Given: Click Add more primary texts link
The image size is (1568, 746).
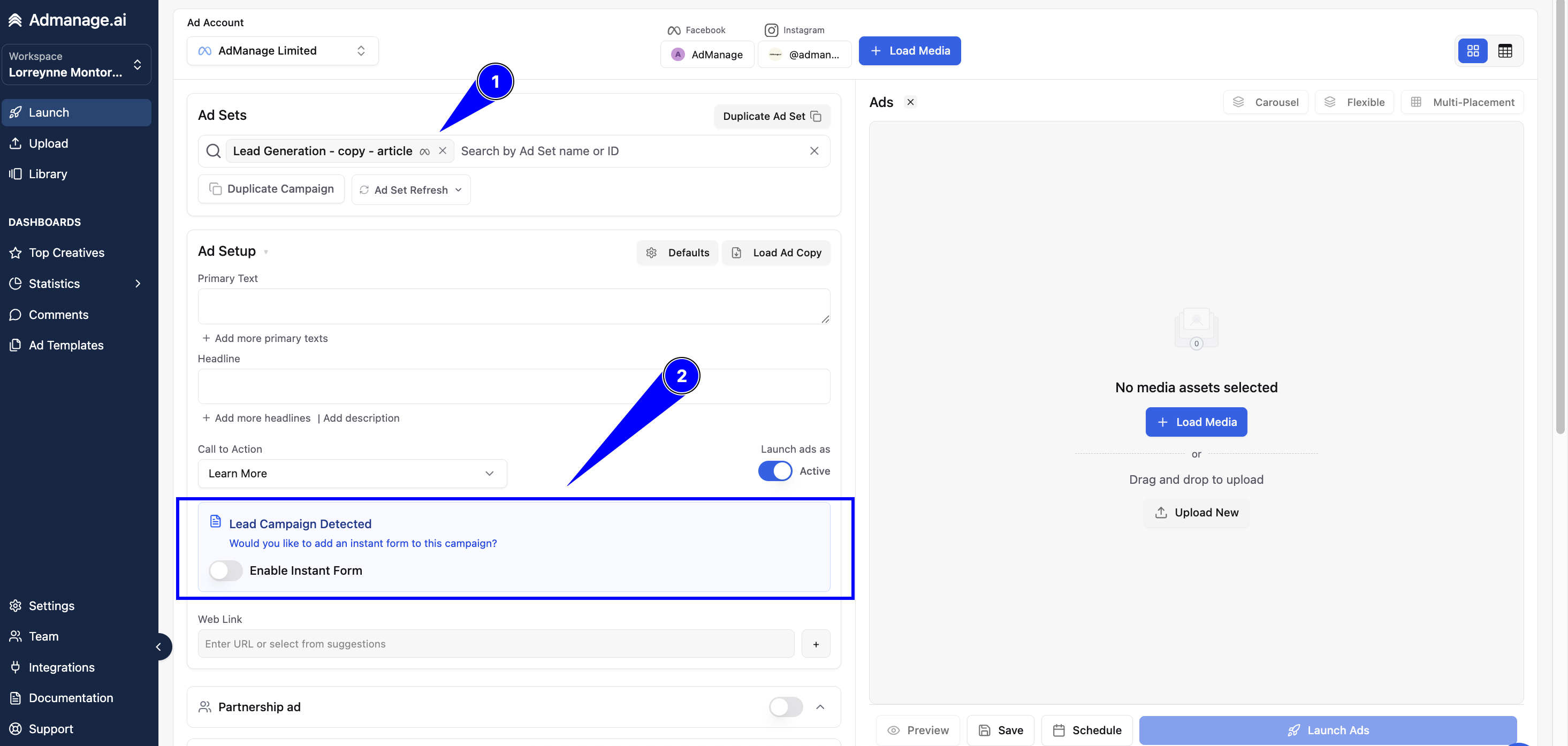Looking at the screenshot, I should click(x=265, y=338).
